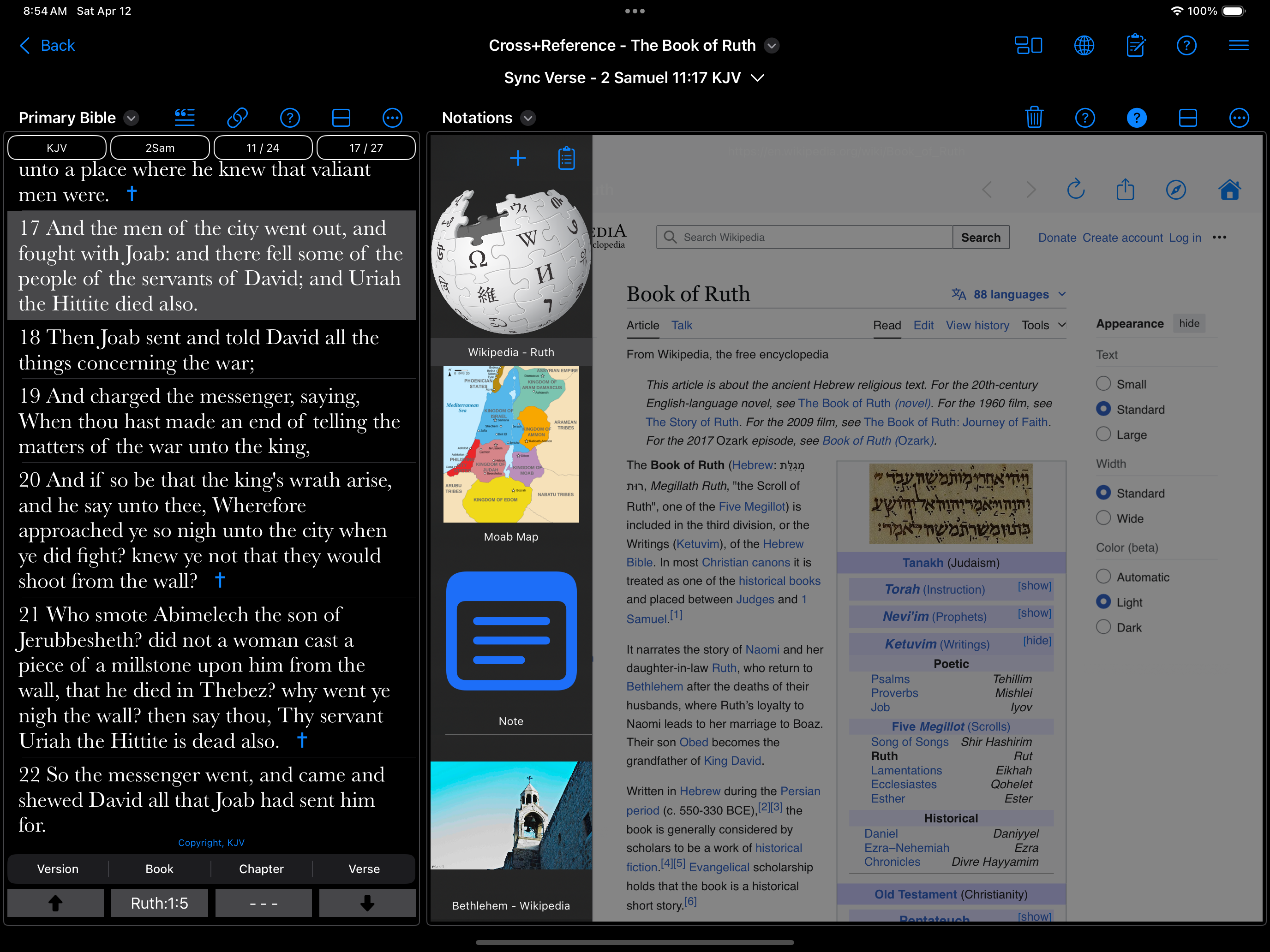Open the Create account link
Viewport: 1270px width, 952px height.
[x=1122, y=237]
